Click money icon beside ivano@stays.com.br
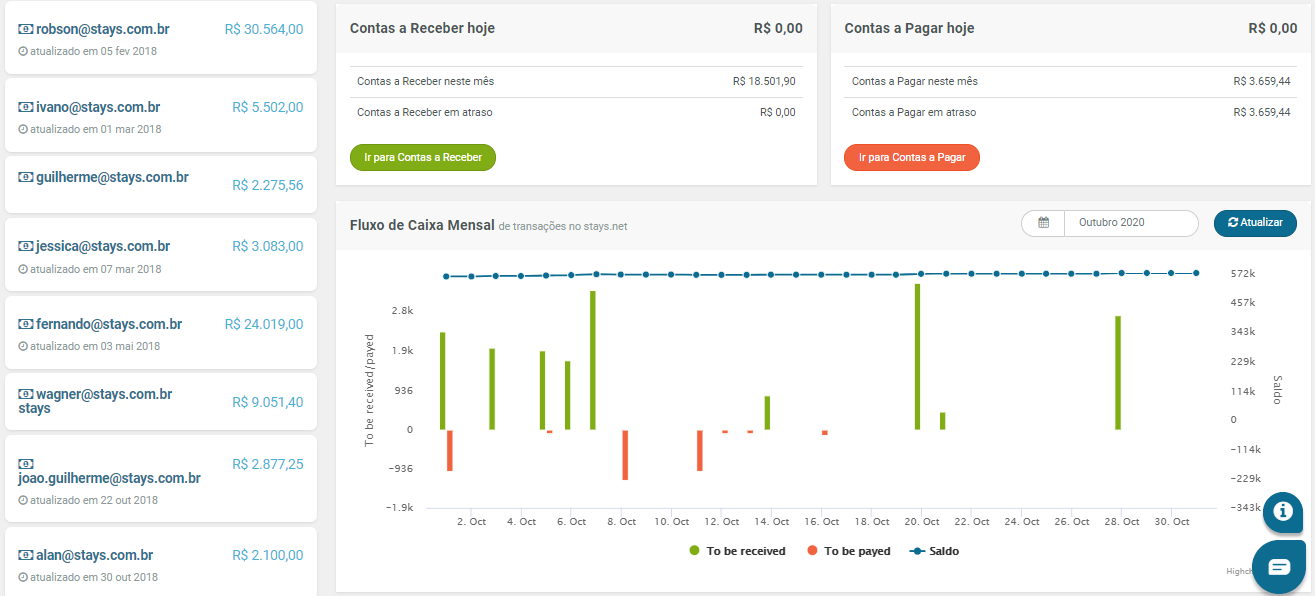This screenshot has width=1315, height=596. tap(26, 107)
